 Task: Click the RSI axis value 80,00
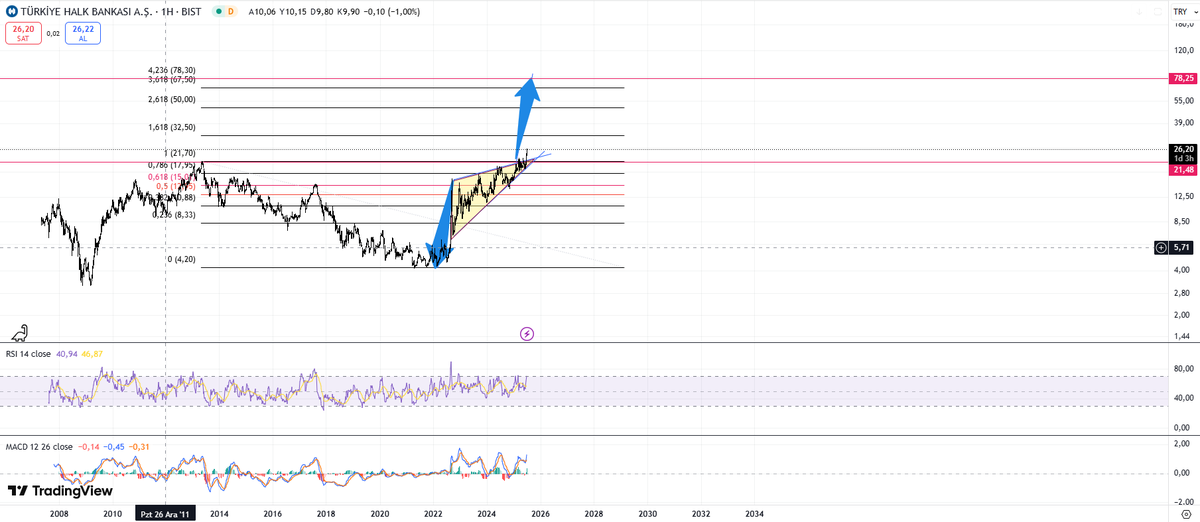[1182, 369]
